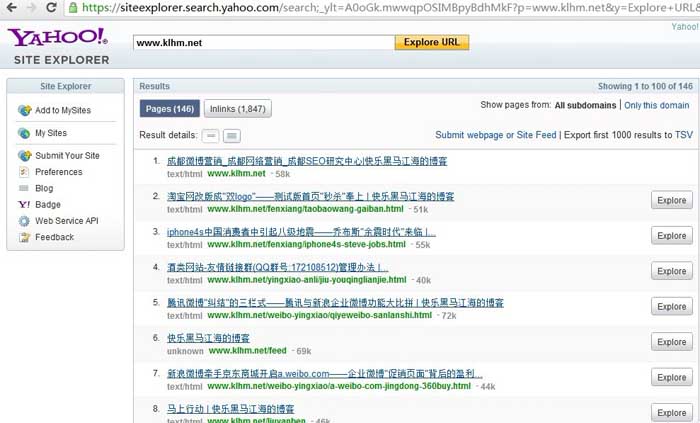Open result 5 qiyeweibo-sanlanshi title link

click(x=335, y=303)
